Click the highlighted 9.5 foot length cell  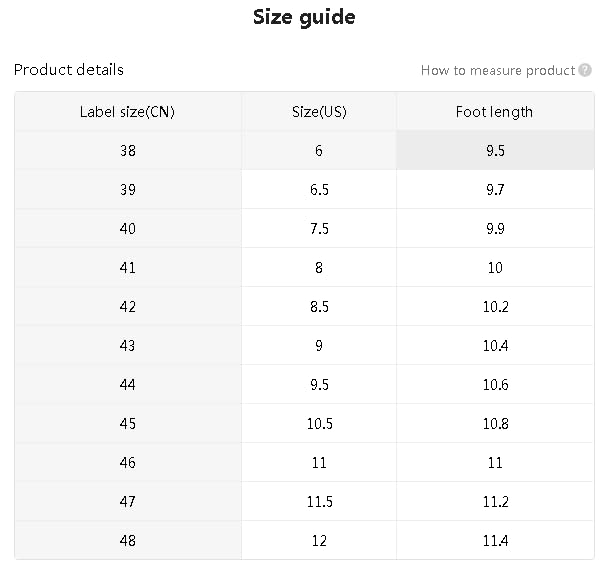pyautogui.click(x=494, y=151)
